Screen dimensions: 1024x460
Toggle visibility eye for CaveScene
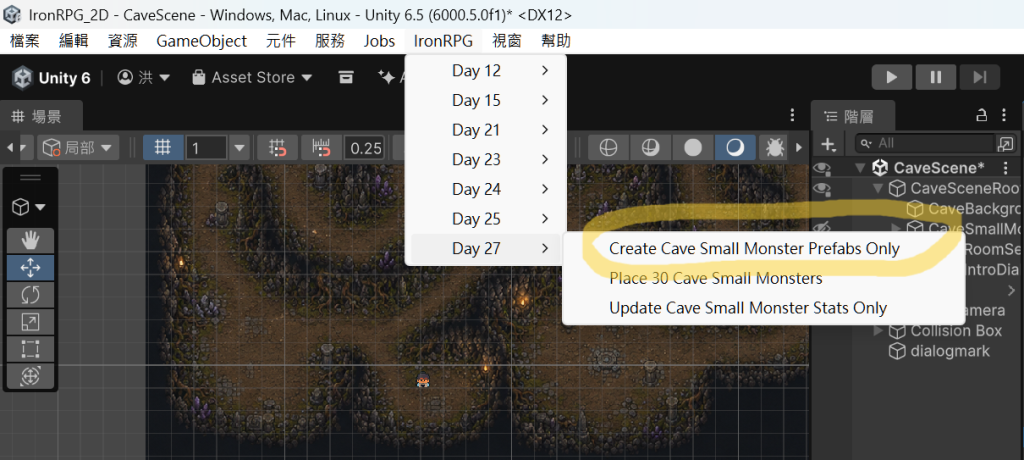[822, 168]
